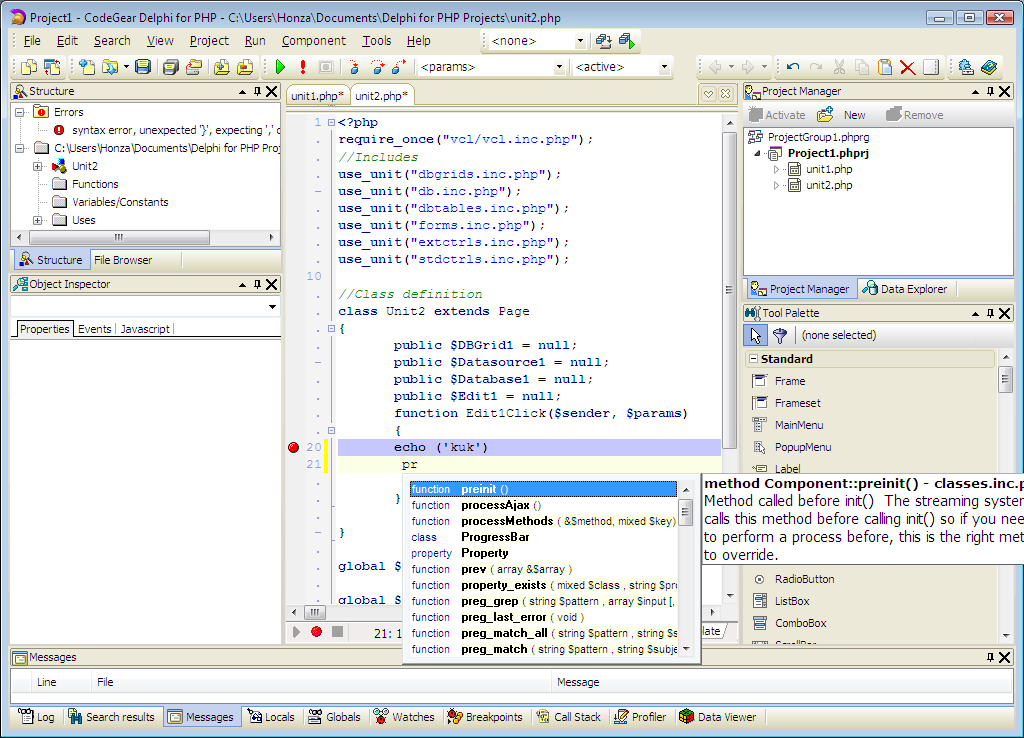
Task: Open the Breakpoints tab at bottom
Action: click(485, 717)
